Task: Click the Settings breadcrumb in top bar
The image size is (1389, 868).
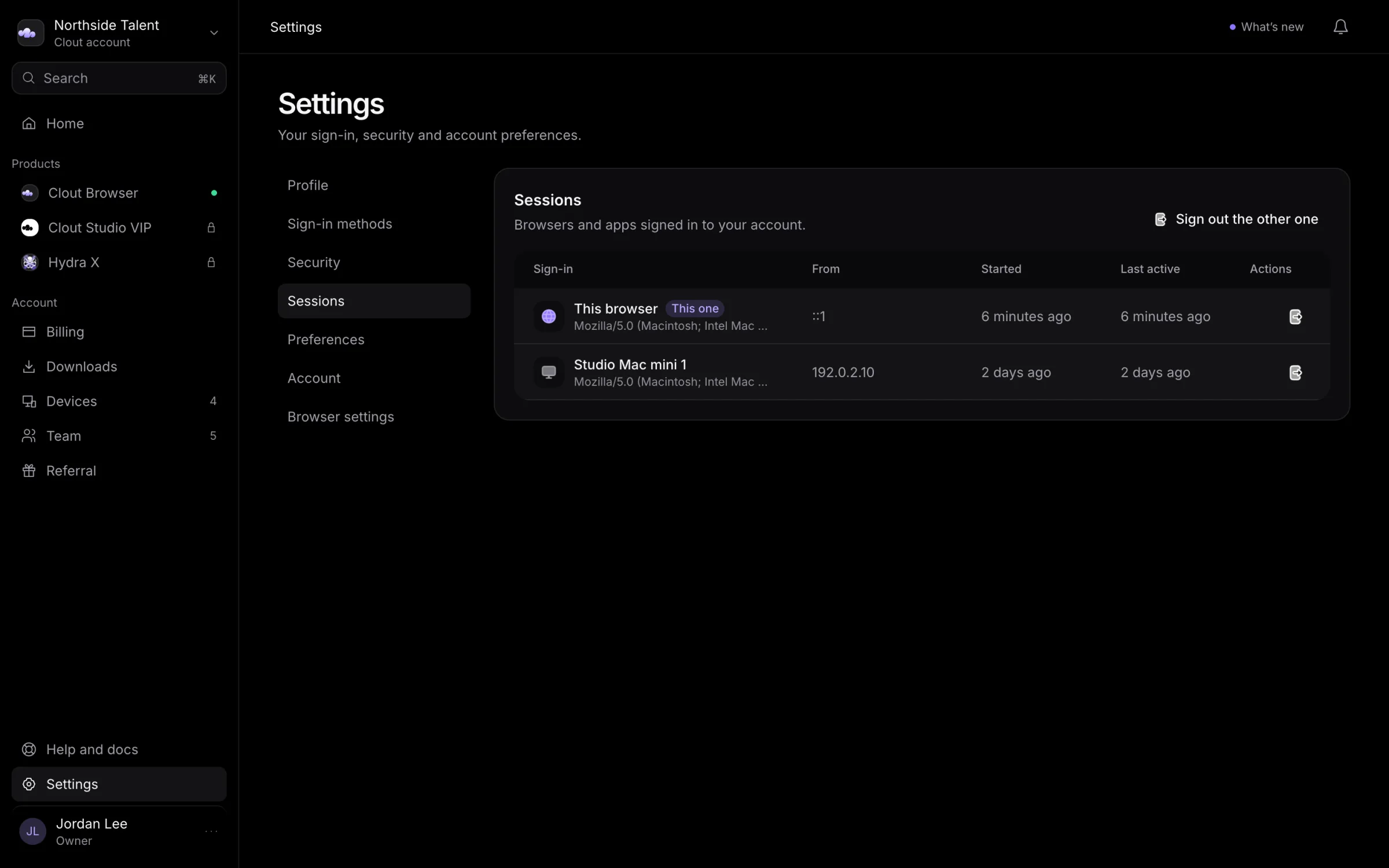Action: pos(296,27)
